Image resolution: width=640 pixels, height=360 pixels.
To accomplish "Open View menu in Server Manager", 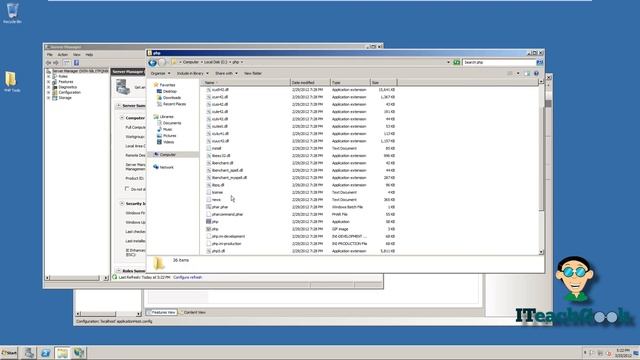I will 77,55.
